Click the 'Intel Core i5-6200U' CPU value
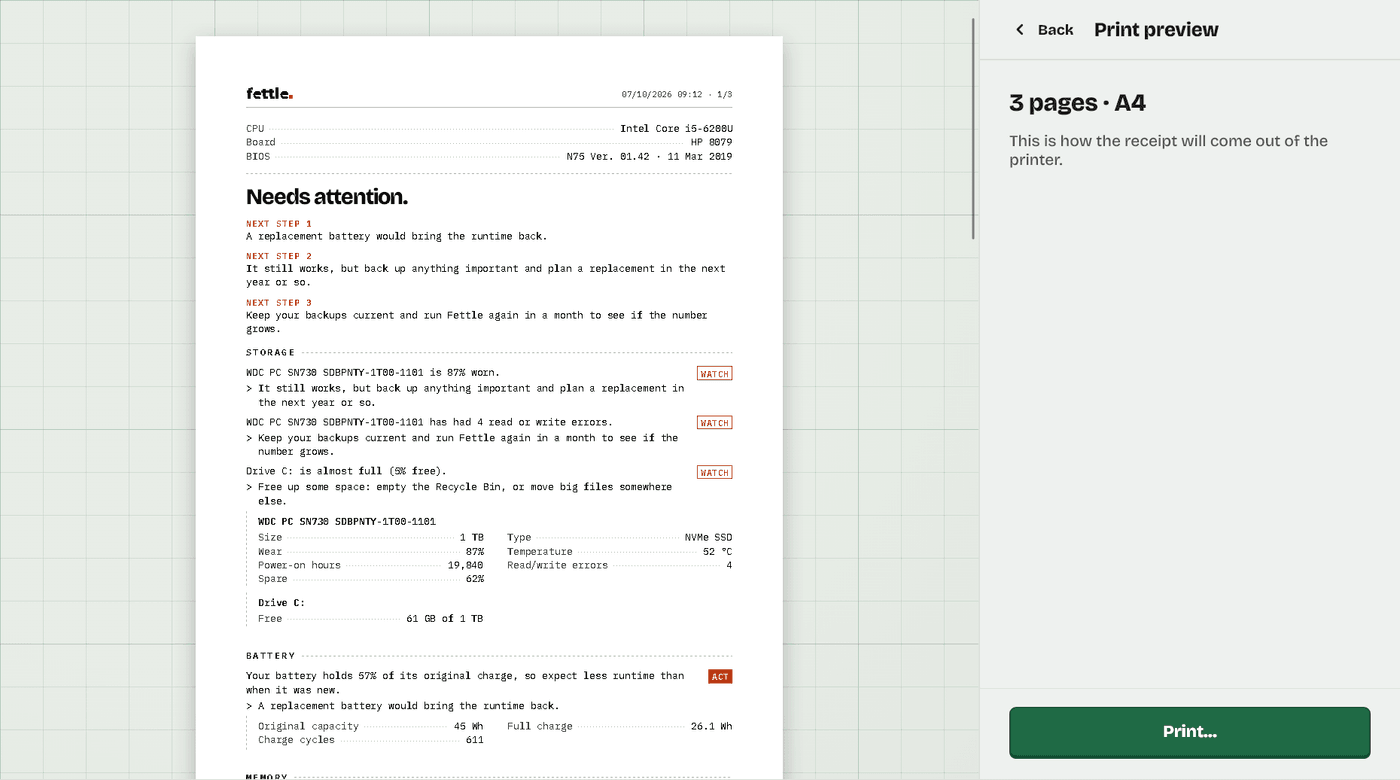Viewport: 1400px width, 780px height. (676, 129)
